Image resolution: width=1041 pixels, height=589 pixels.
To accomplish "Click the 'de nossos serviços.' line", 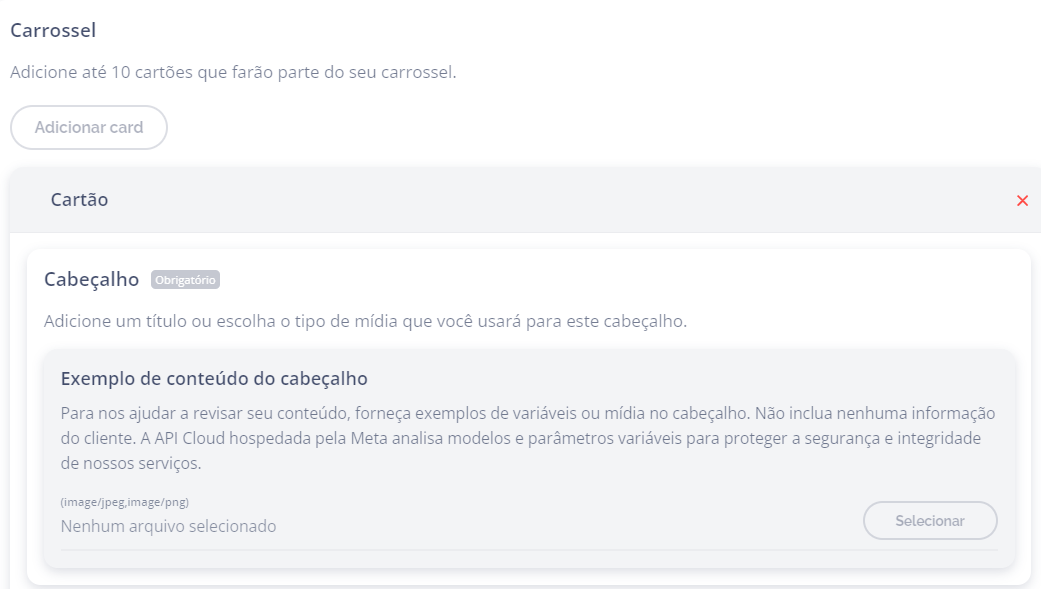I will 131,464.
